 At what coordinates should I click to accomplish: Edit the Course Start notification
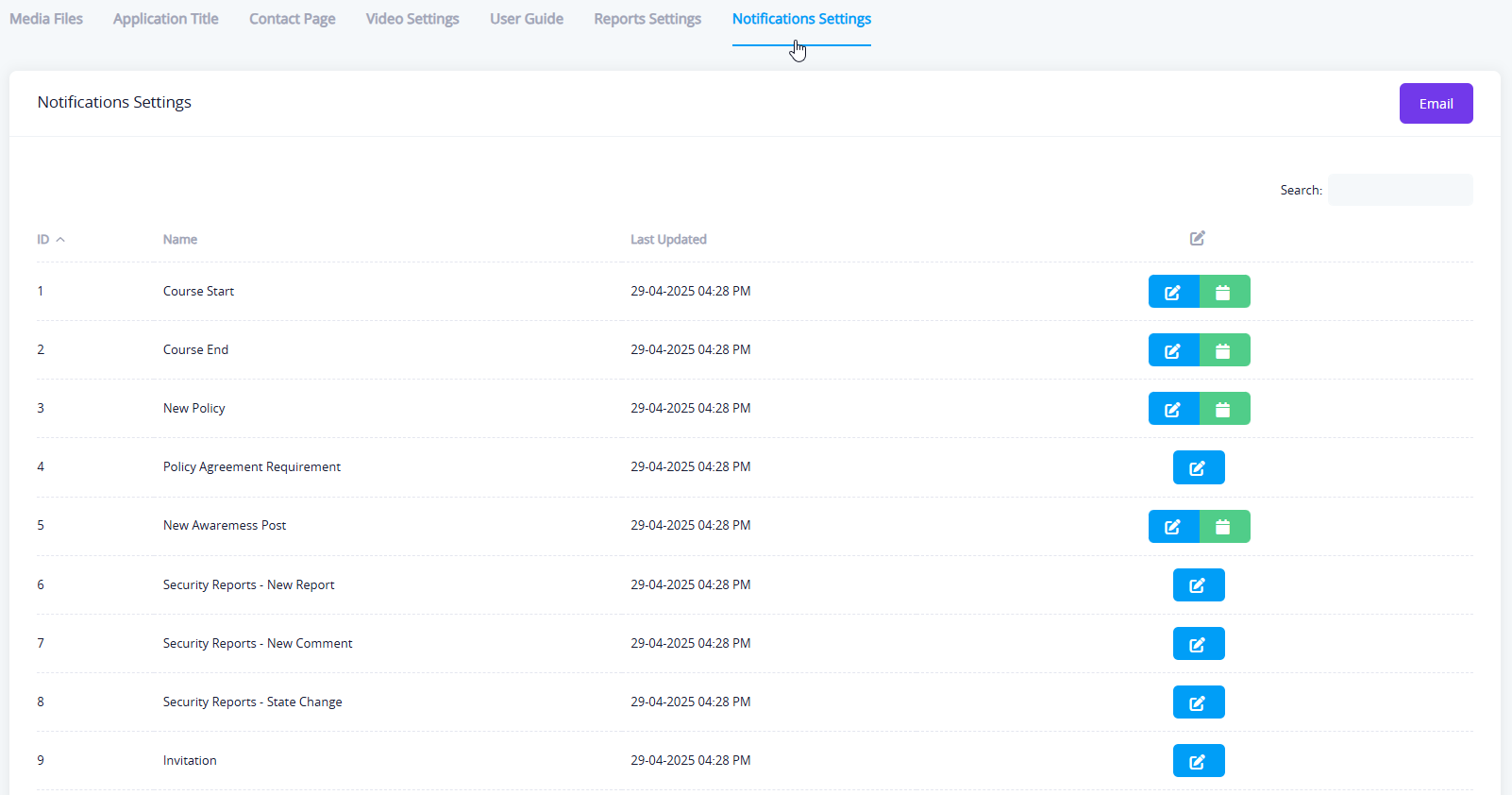[1173, 292]
